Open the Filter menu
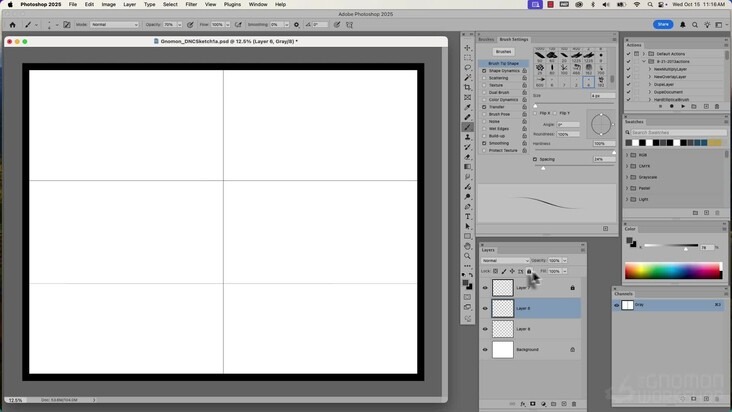 tap(191, 4)
